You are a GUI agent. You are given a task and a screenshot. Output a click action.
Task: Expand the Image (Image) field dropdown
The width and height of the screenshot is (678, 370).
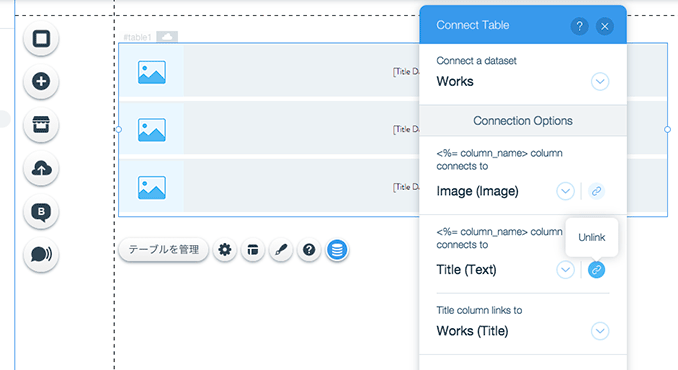565,191
